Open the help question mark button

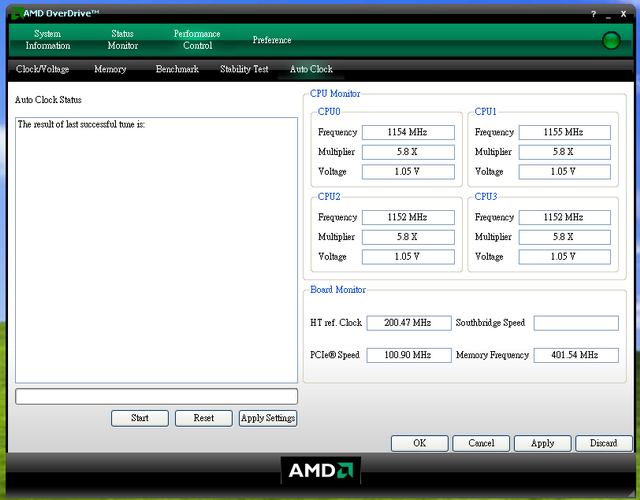[593, 14]
